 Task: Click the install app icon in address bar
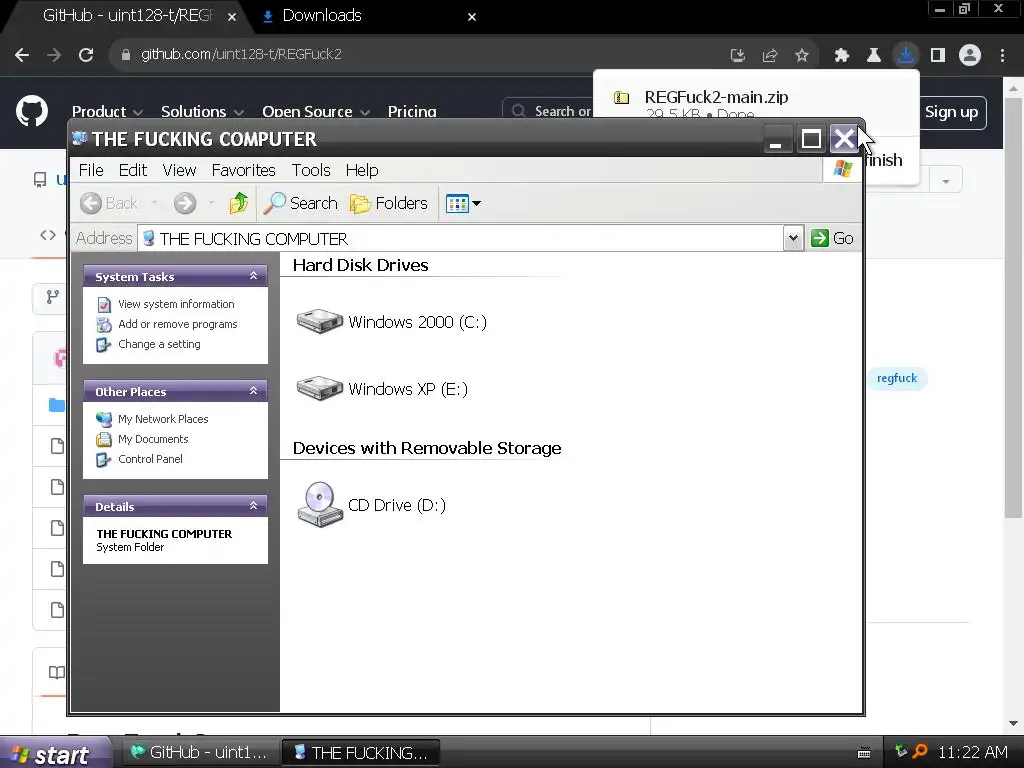click(x=738, y=56)
